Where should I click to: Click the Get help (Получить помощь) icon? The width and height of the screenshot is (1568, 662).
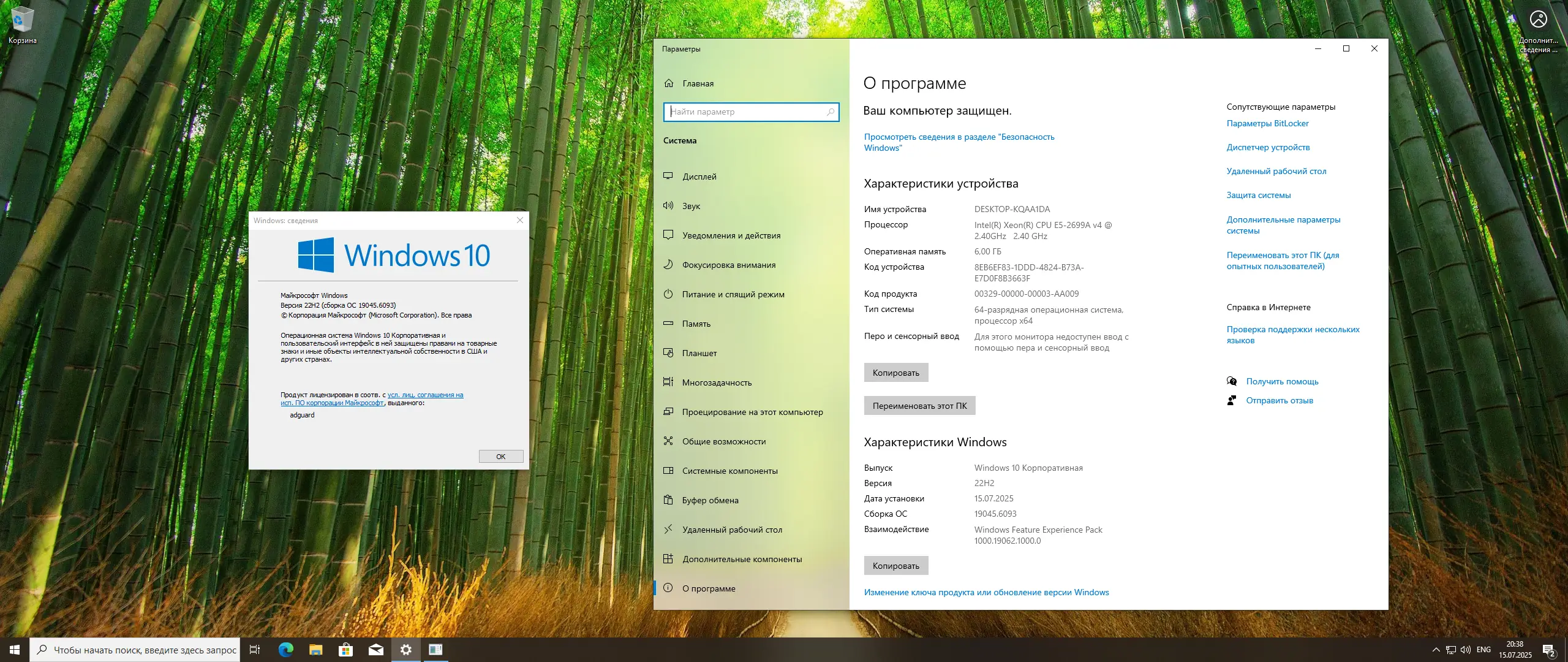[x=1232, y=381]
